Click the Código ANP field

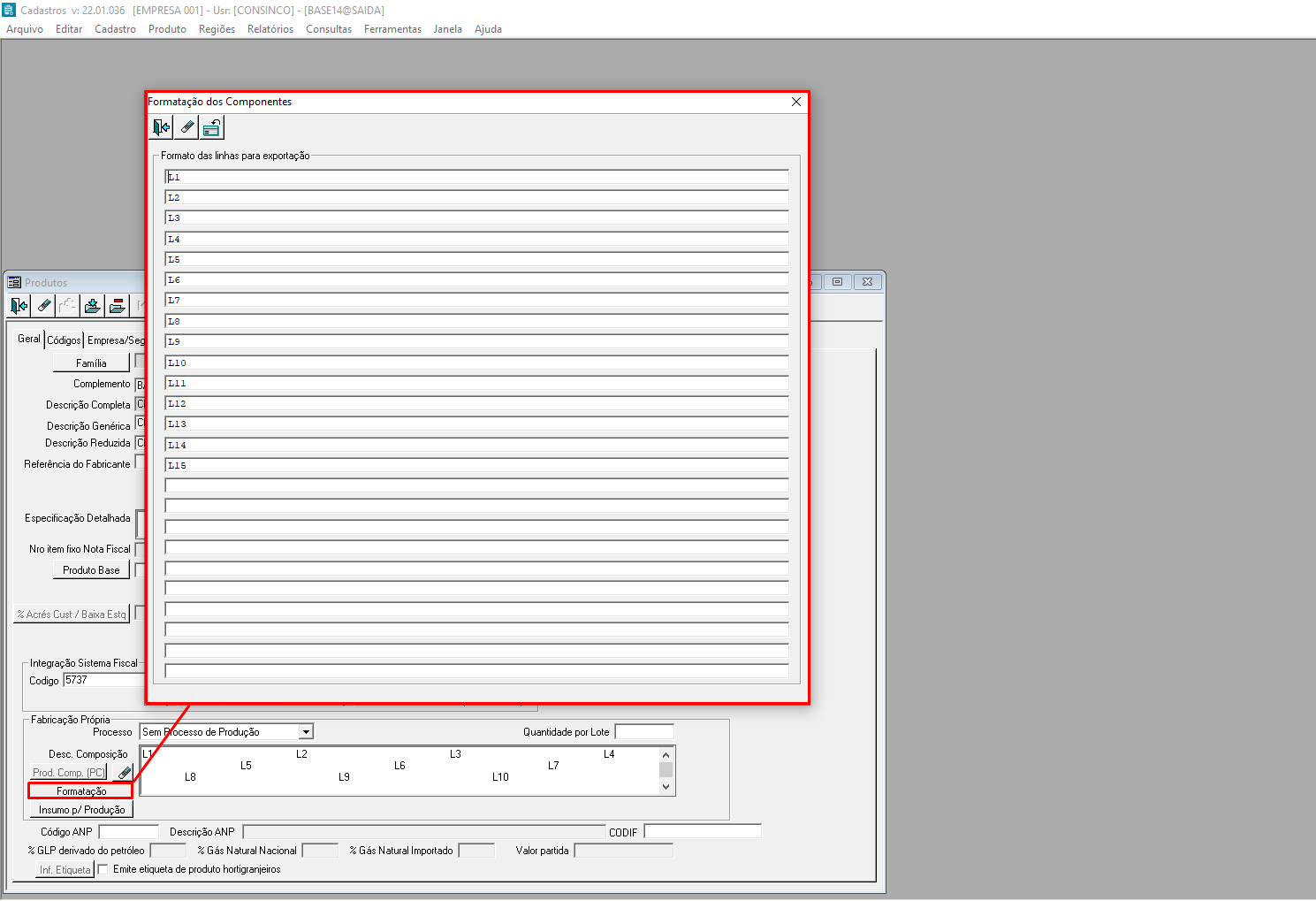129,832
